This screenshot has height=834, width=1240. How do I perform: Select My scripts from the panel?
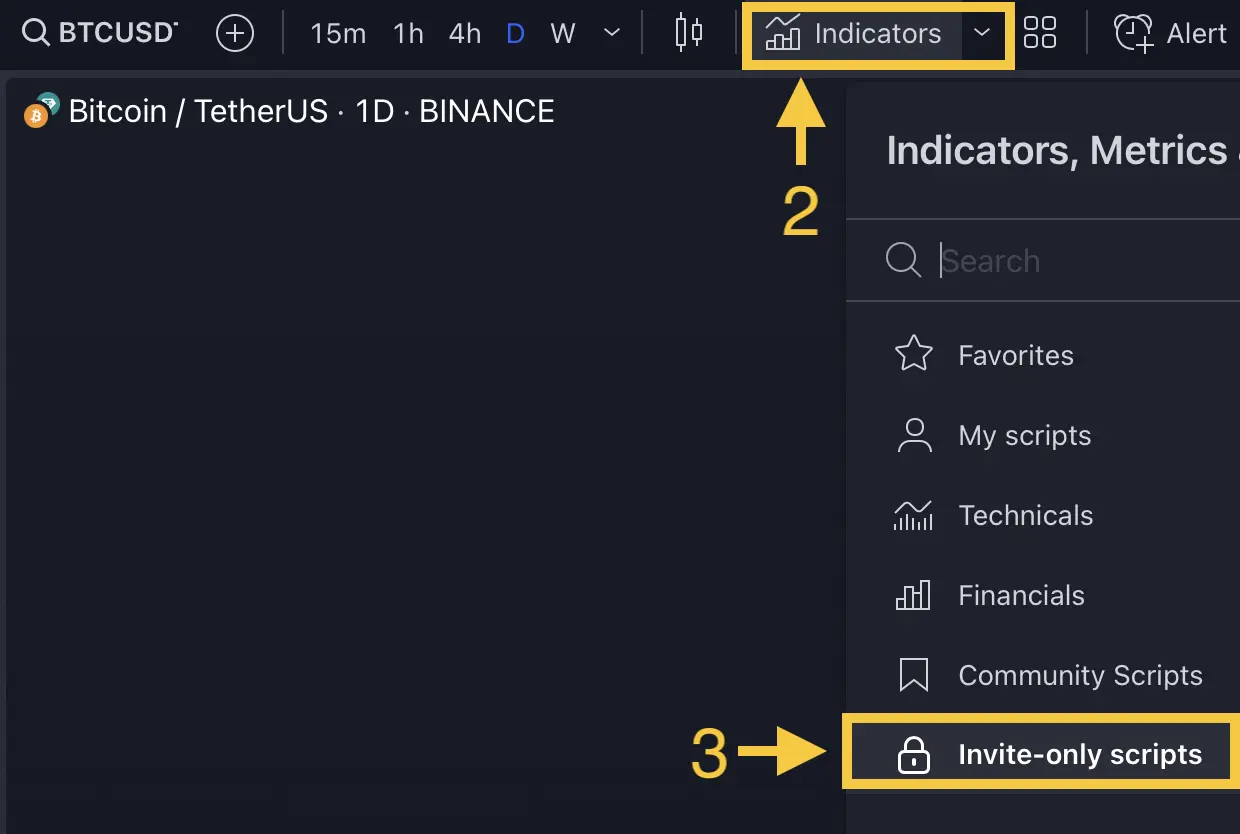point(1024,435)
